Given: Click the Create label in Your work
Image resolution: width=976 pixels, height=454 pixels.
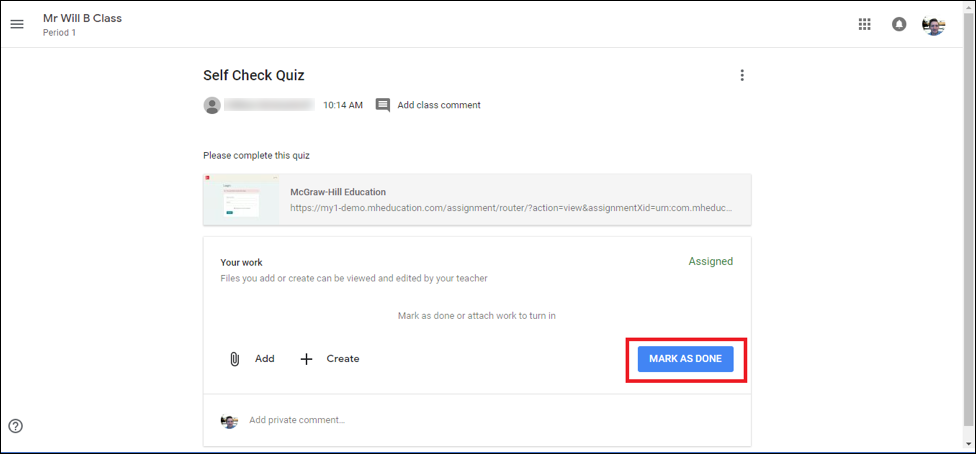Looking at the screenshot, I should coord(343,358).
